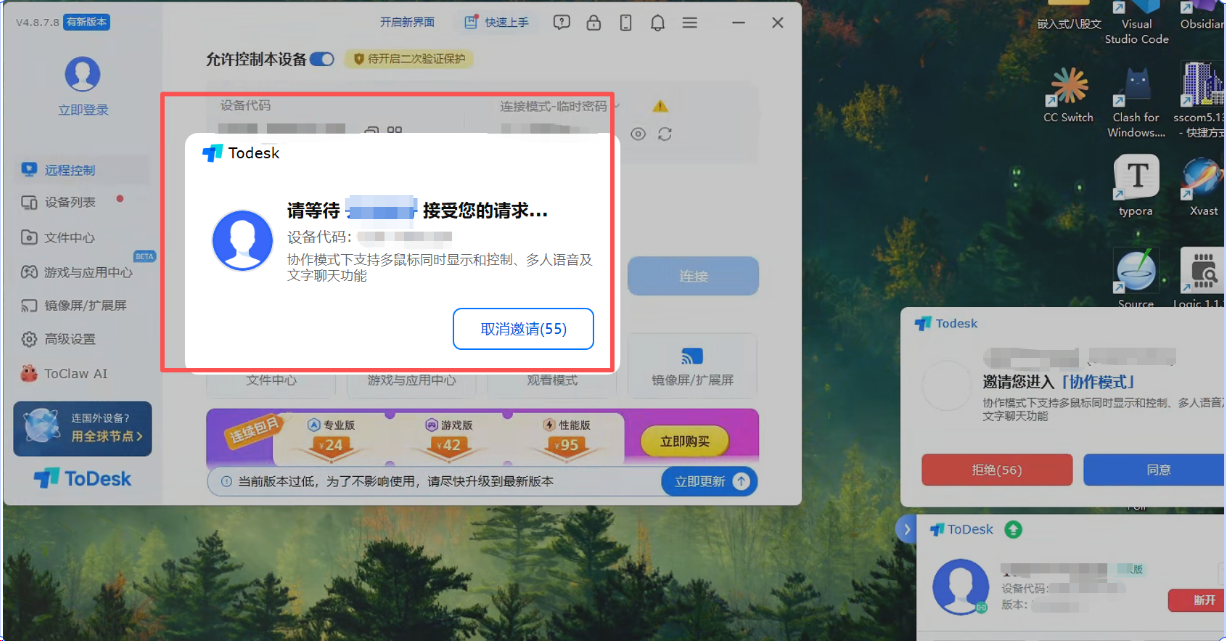This screenshot has height=641, width=1226.
Task: Expand the side panel with the blue chevron
Action: (x=907, y=530)
